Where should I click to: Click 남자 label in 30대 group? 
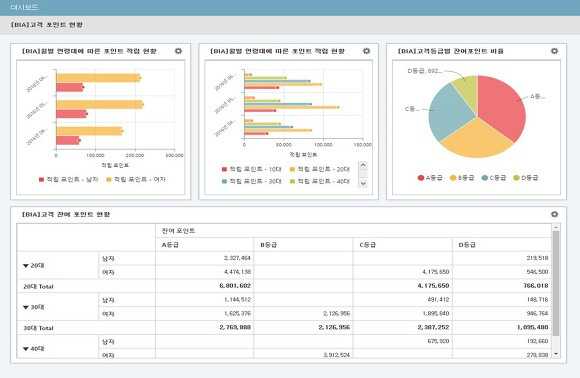click(108, 300)
